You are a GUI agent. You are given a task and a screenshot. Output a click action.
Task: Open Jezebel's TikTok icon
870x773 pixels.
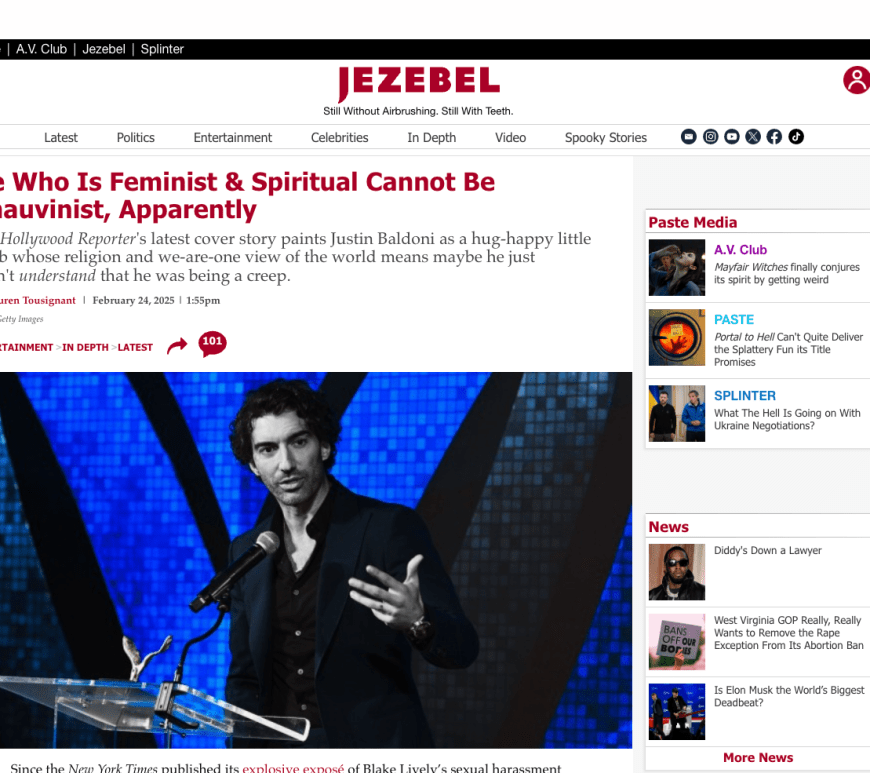coord(796,137)
